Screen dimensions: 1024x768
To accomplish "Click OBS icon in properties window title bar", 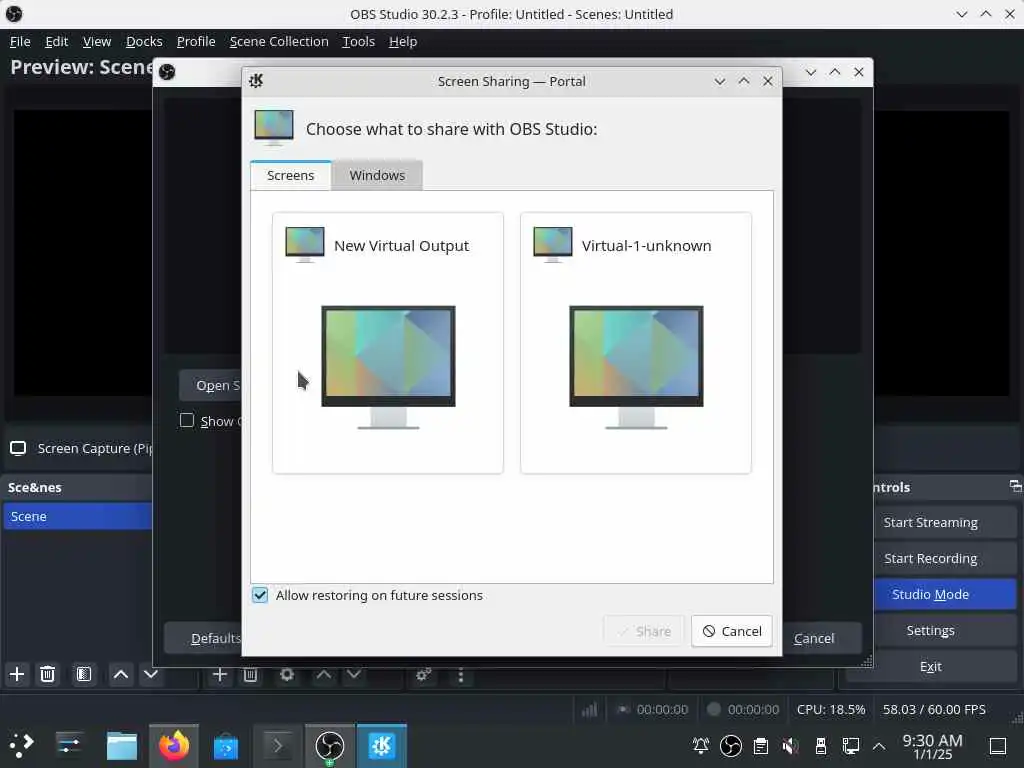I will [167, 72].
